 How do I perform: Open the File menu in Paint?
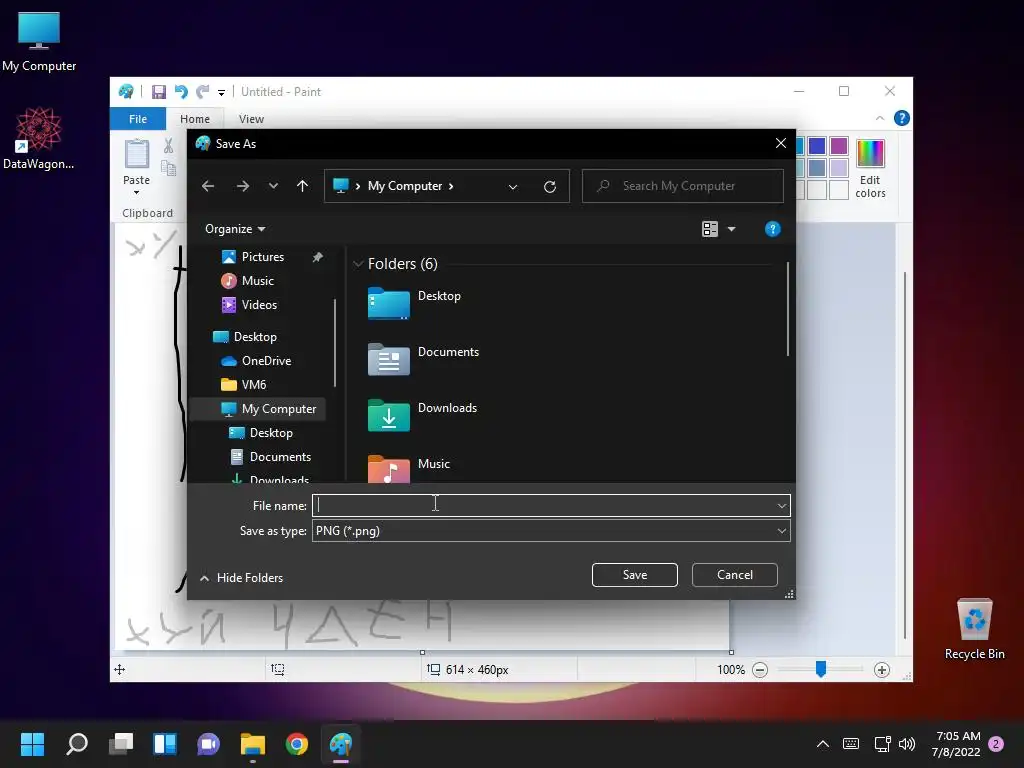tap(138, 119)
